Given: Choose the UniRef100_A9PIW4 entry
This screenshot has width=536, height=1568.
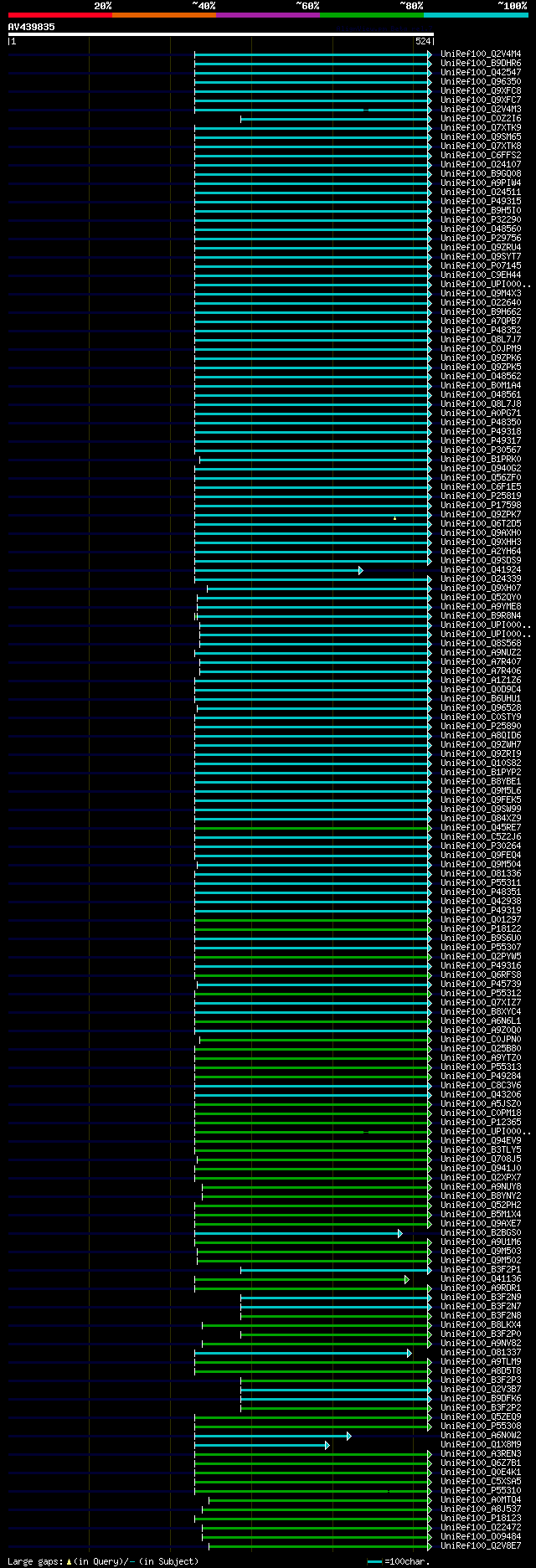Looking at the screenshot, I should click(x=481, y=183).
